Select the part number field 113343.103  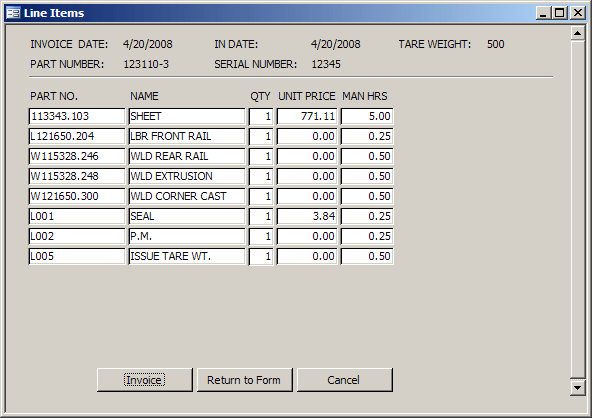point(77,116)
